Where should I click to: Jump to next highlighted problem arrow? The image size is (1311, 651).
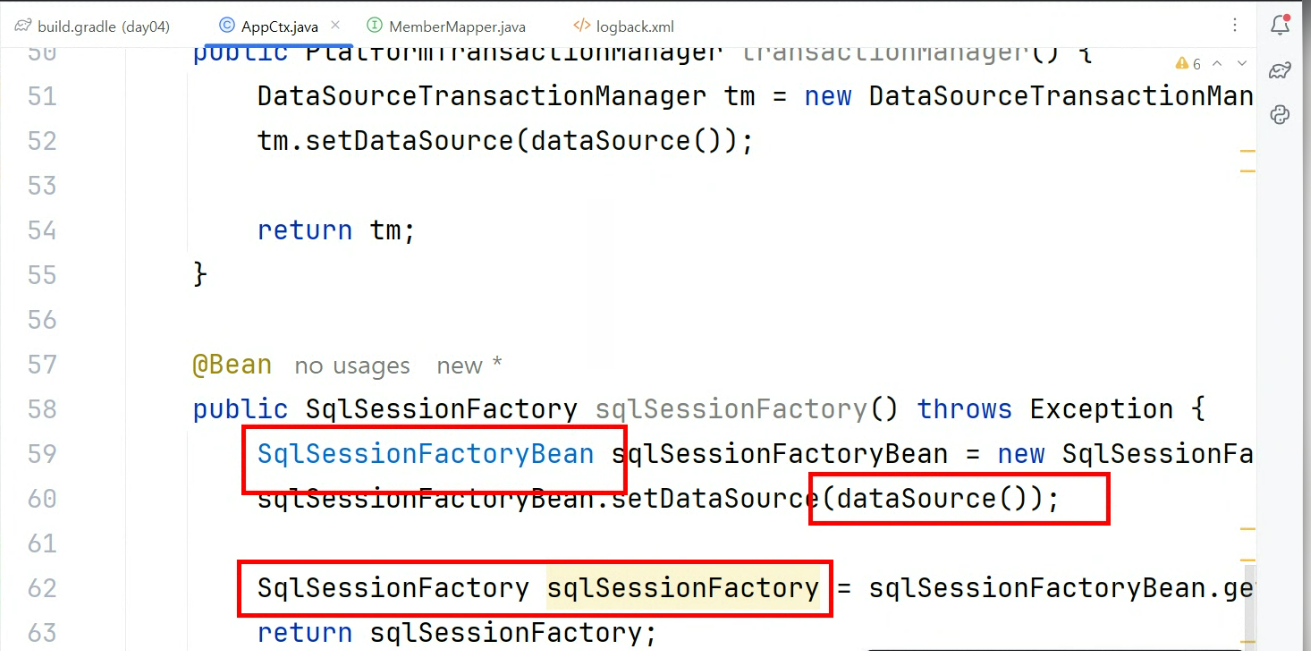1241,64
